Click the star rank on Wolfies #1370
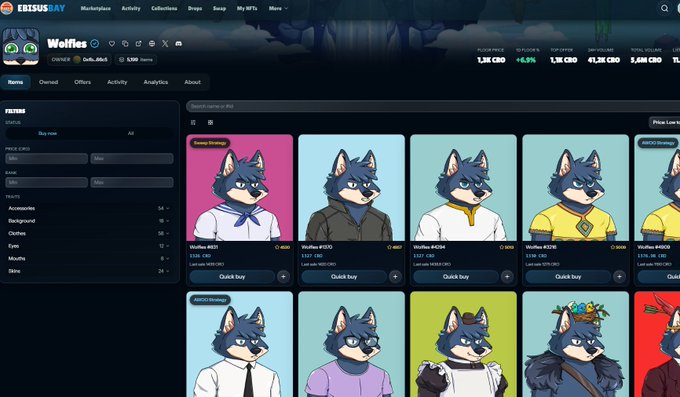 point(395,247)
